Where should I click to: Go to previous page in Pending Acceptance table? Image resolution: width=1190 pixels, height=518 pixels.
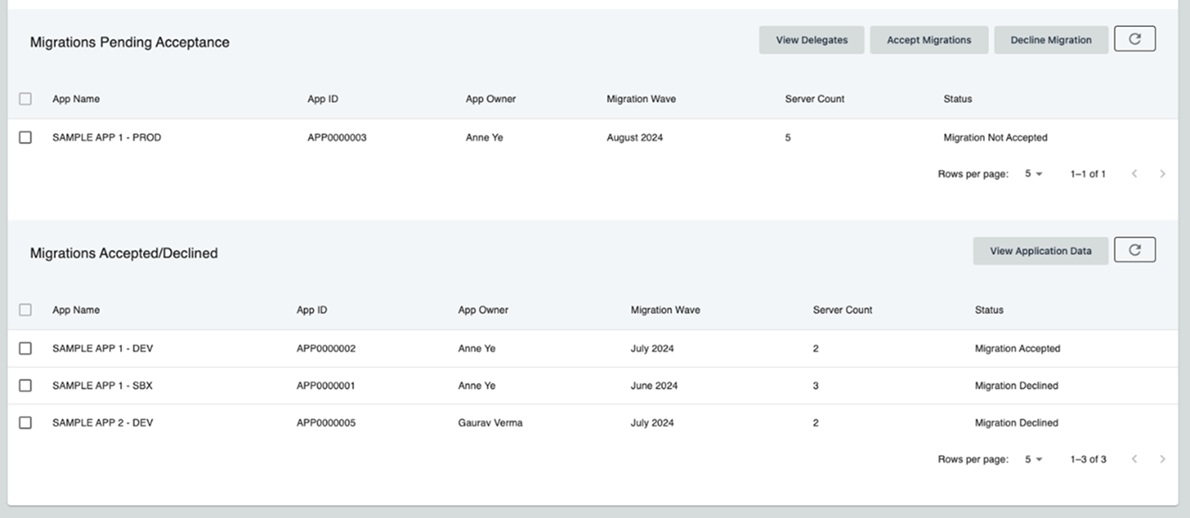coord(1135,174)
